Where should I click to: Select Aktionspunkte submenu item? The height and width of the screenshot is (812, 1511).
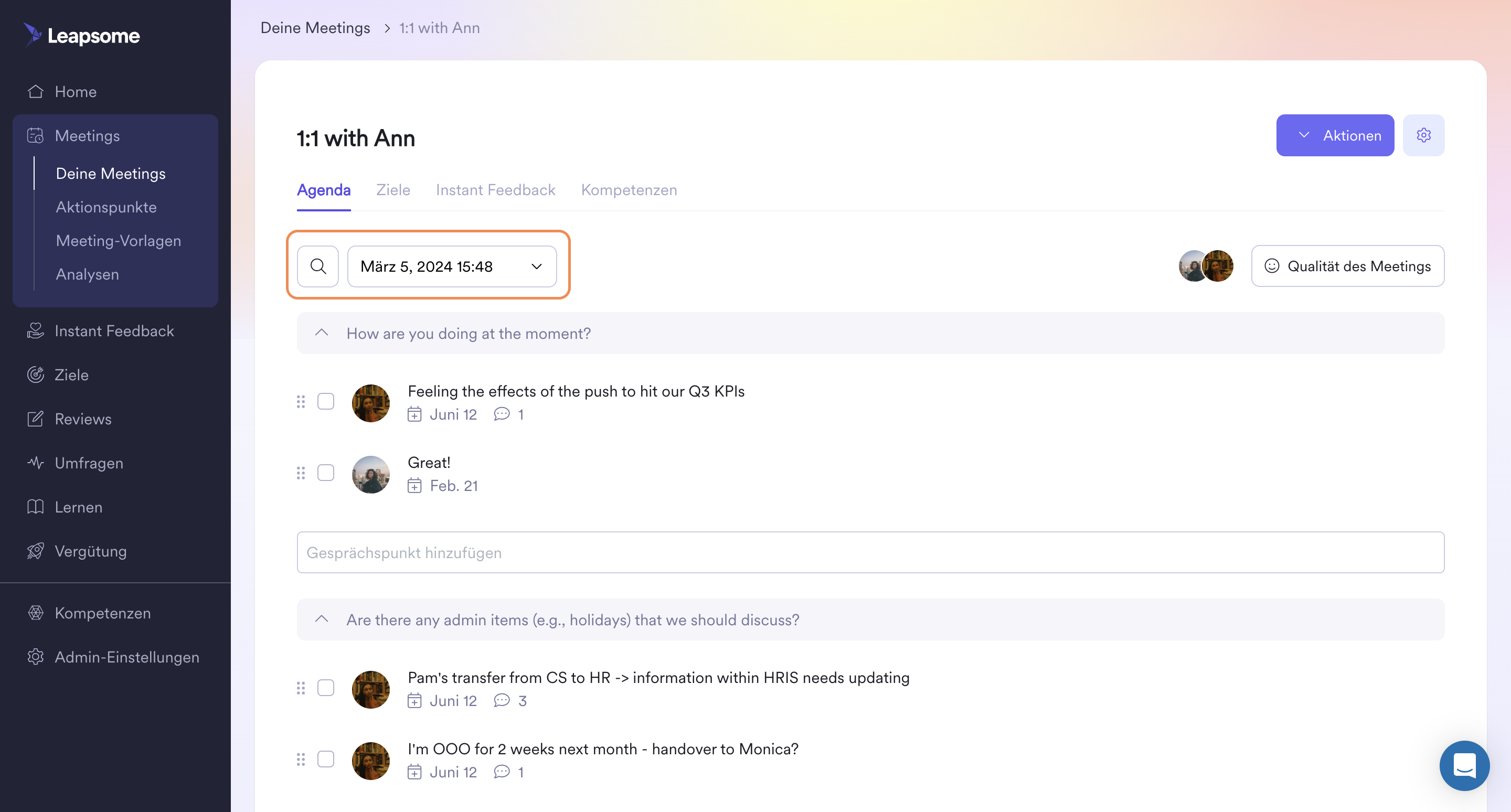(x=106, y=207)
